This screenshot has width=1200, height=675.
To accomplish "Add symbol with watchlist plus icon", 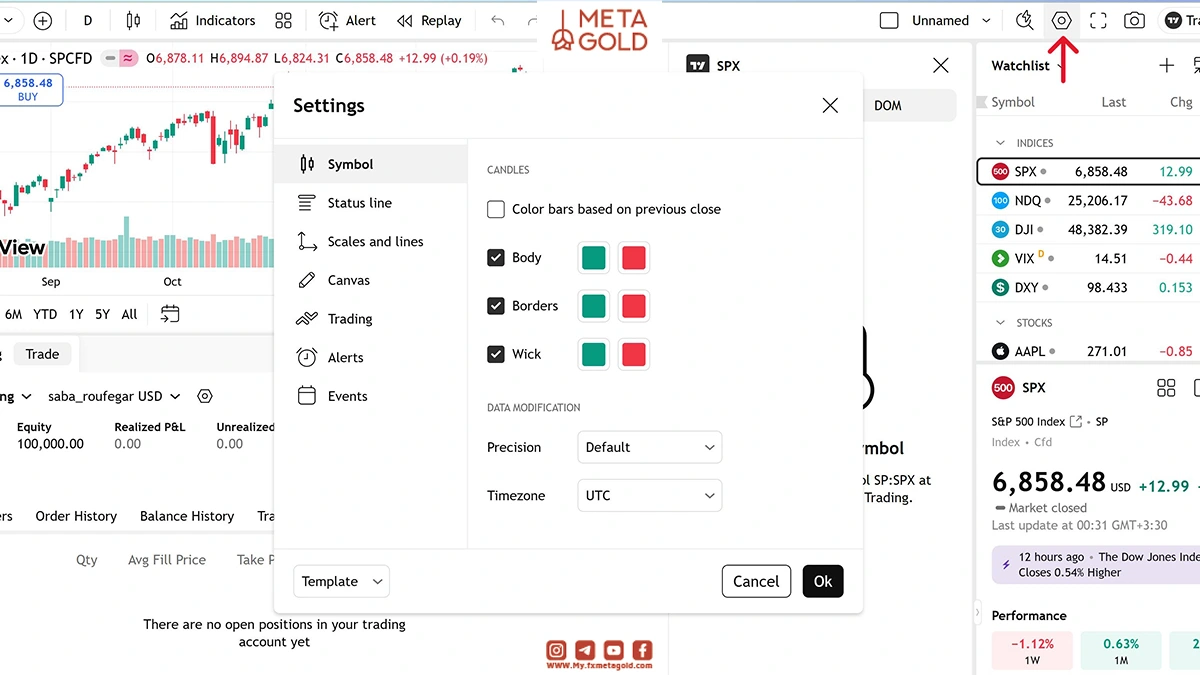I will [1166, 65].
